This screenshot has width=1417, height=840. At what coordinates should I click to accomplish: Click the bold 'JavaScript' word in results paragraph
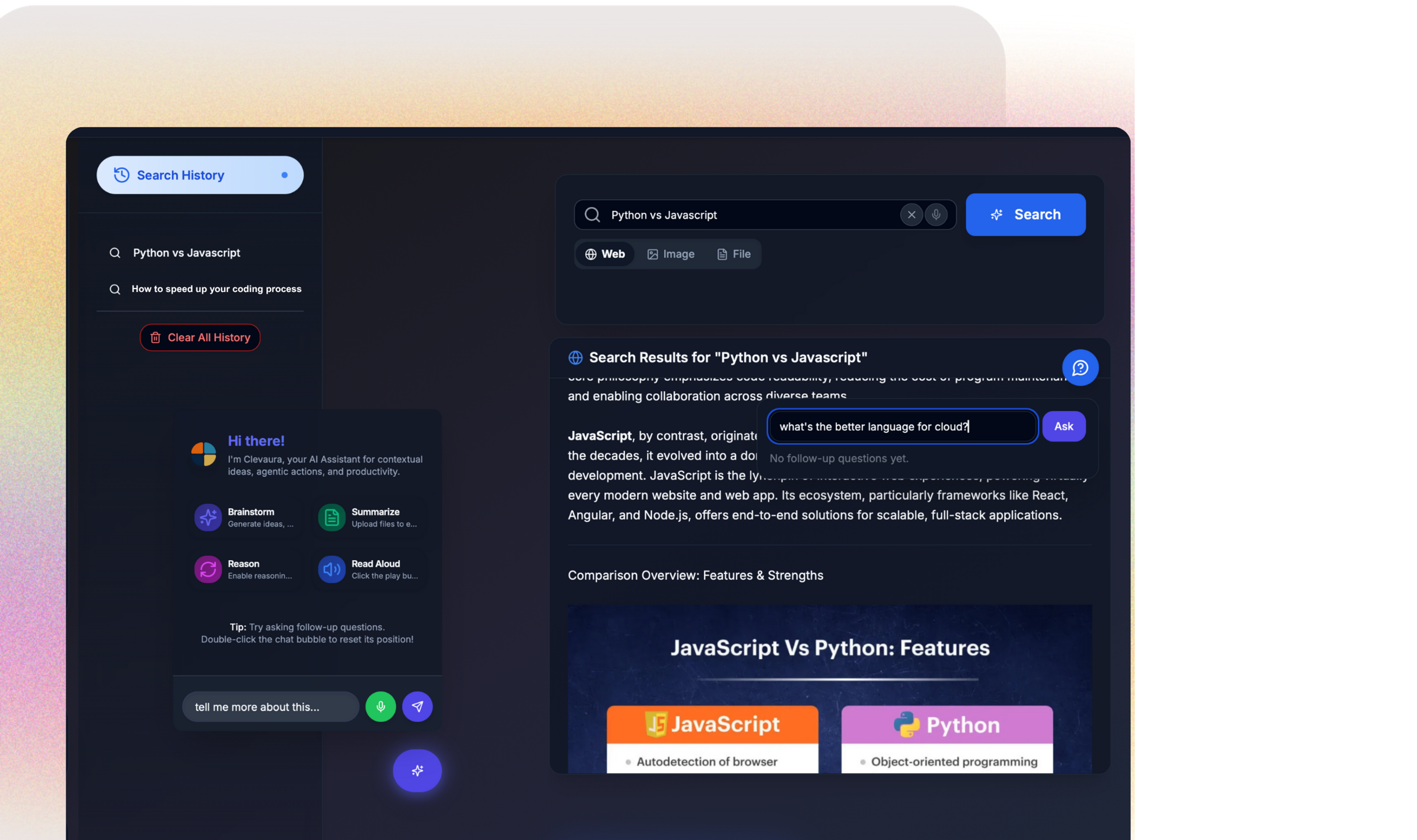point(600,436)
